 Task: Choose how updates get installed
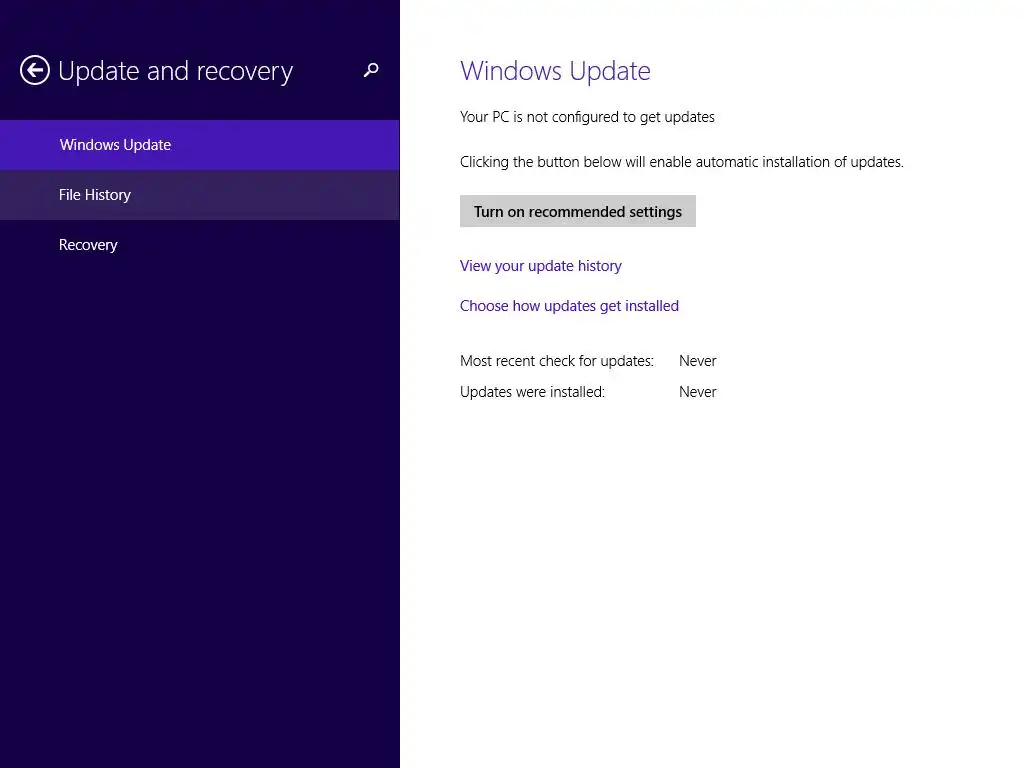point(569,306)
